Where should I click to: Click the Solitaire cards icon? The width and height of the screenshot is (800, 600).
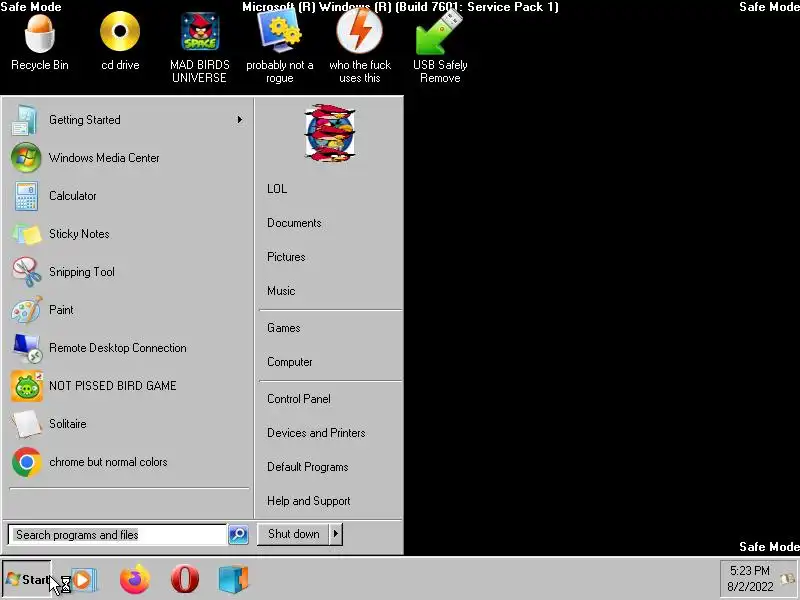pos(27,424)
